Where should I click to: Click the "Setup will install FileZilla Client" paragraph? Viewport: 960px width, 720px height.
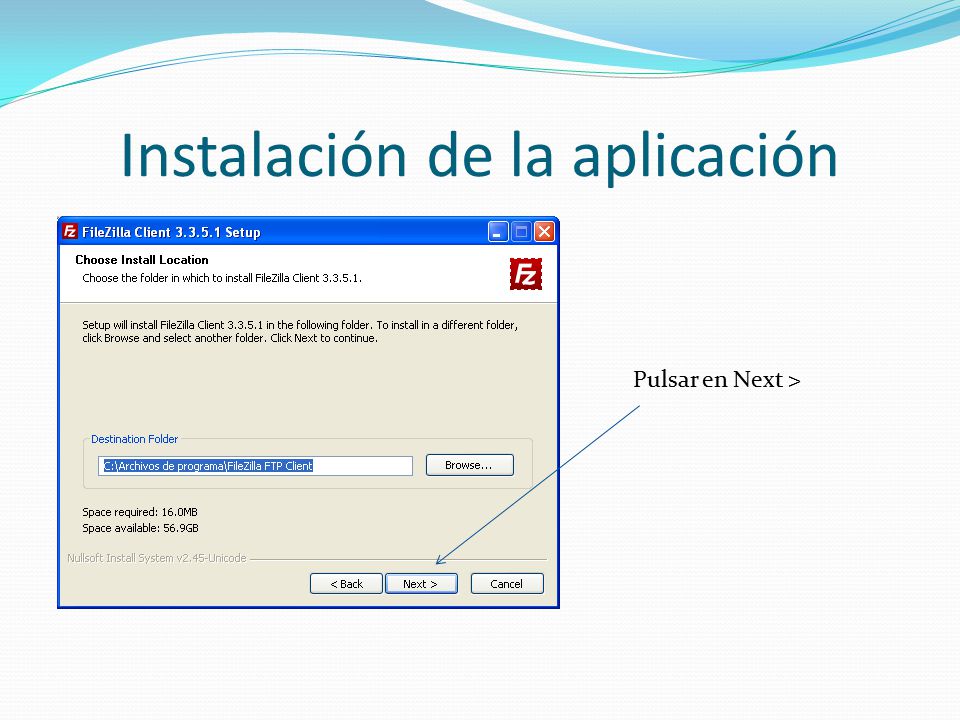tap(300, 331)
